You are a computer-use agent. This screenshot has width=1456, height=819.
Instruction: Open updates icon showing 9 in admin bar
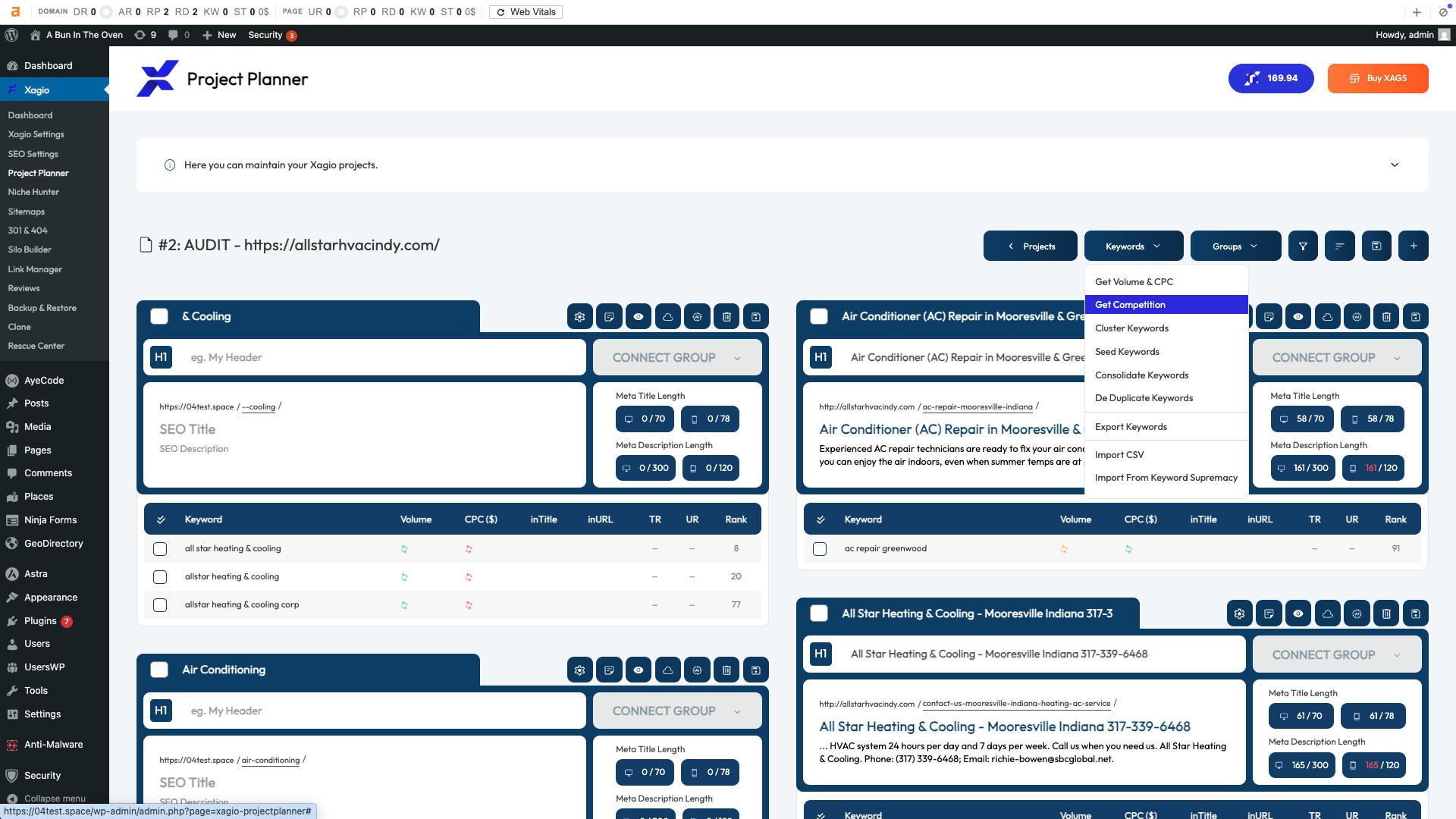tap(145, 35)
